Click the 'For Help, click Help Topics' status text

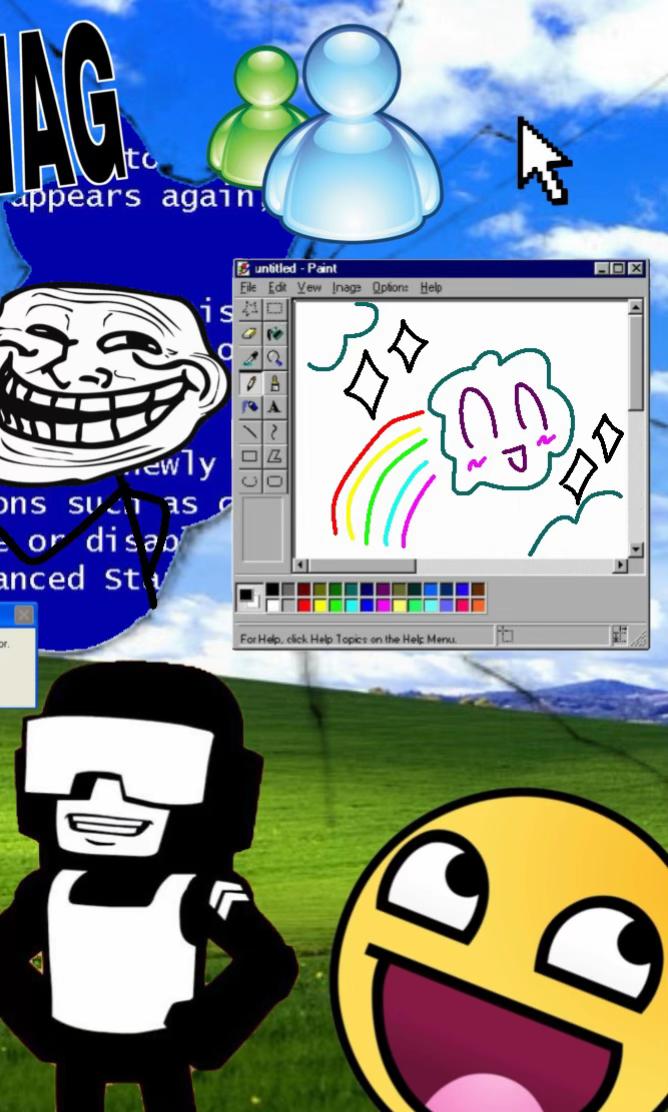348,639
